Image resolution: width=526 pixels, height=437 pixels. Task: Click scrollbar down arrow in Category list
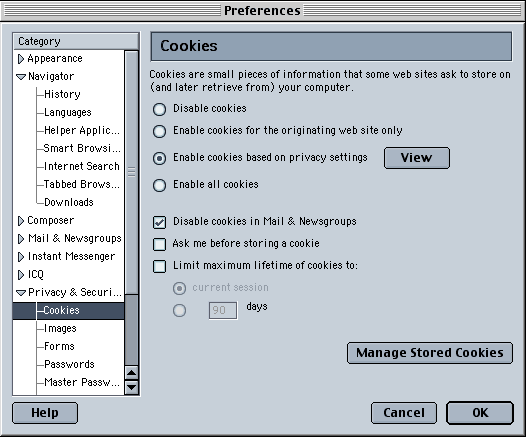[132, 387]
